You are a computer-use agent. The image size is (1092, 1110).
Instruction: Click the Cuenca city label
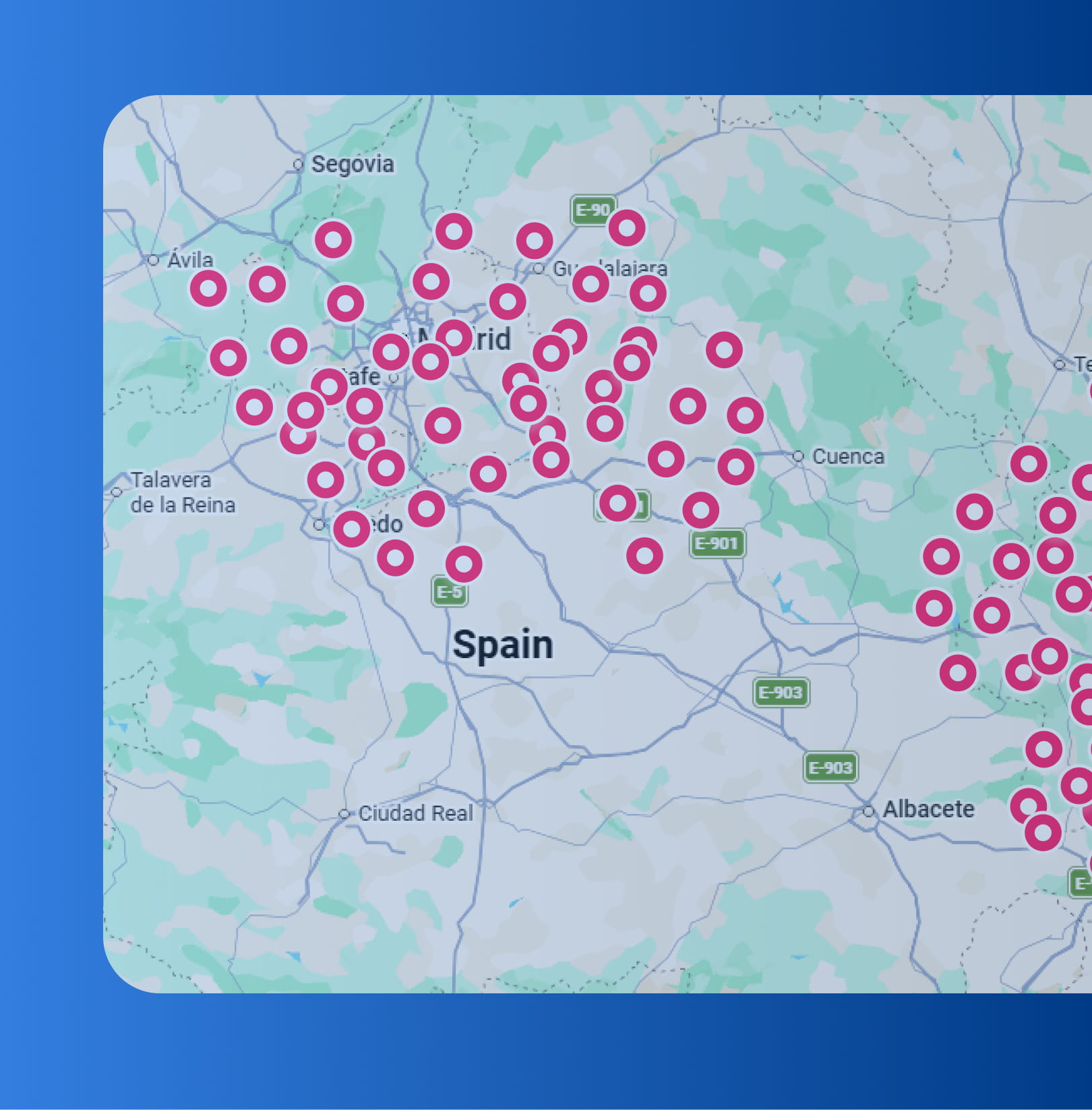tap(848, 457)
